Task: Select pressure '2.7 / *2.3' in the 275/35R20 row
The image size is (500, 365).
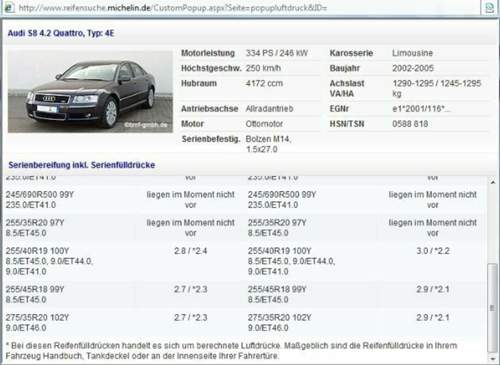Action: pos(191,317)
